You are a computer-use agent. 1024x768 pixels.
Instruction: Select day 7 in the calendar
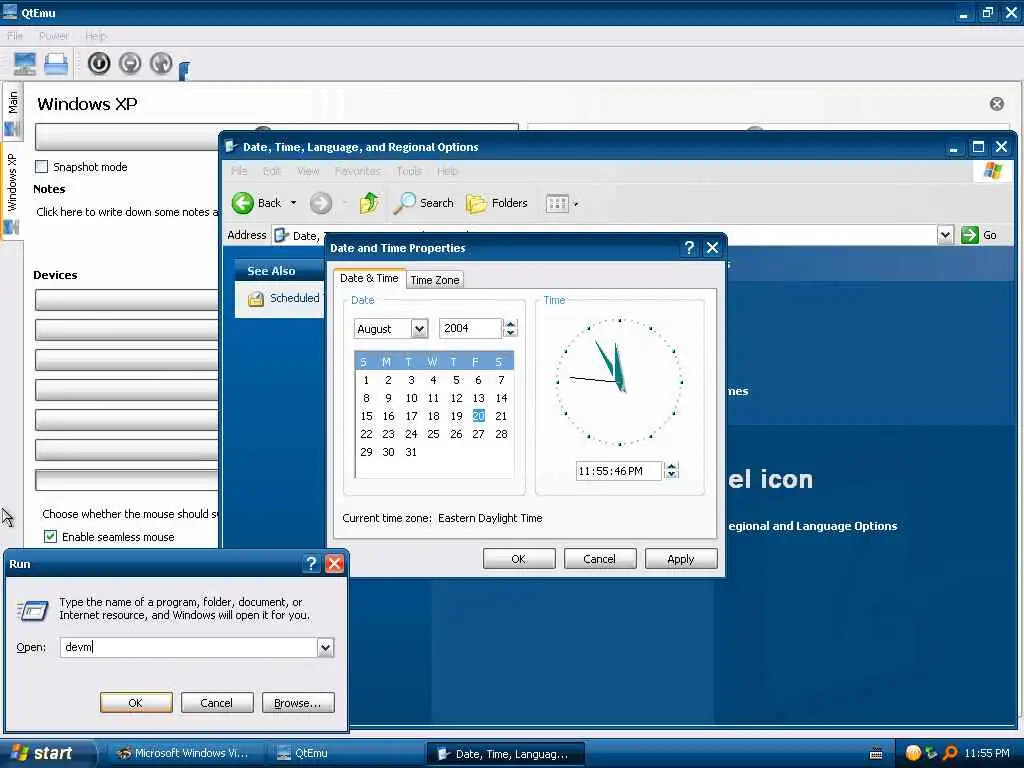[x=501, y=380]
